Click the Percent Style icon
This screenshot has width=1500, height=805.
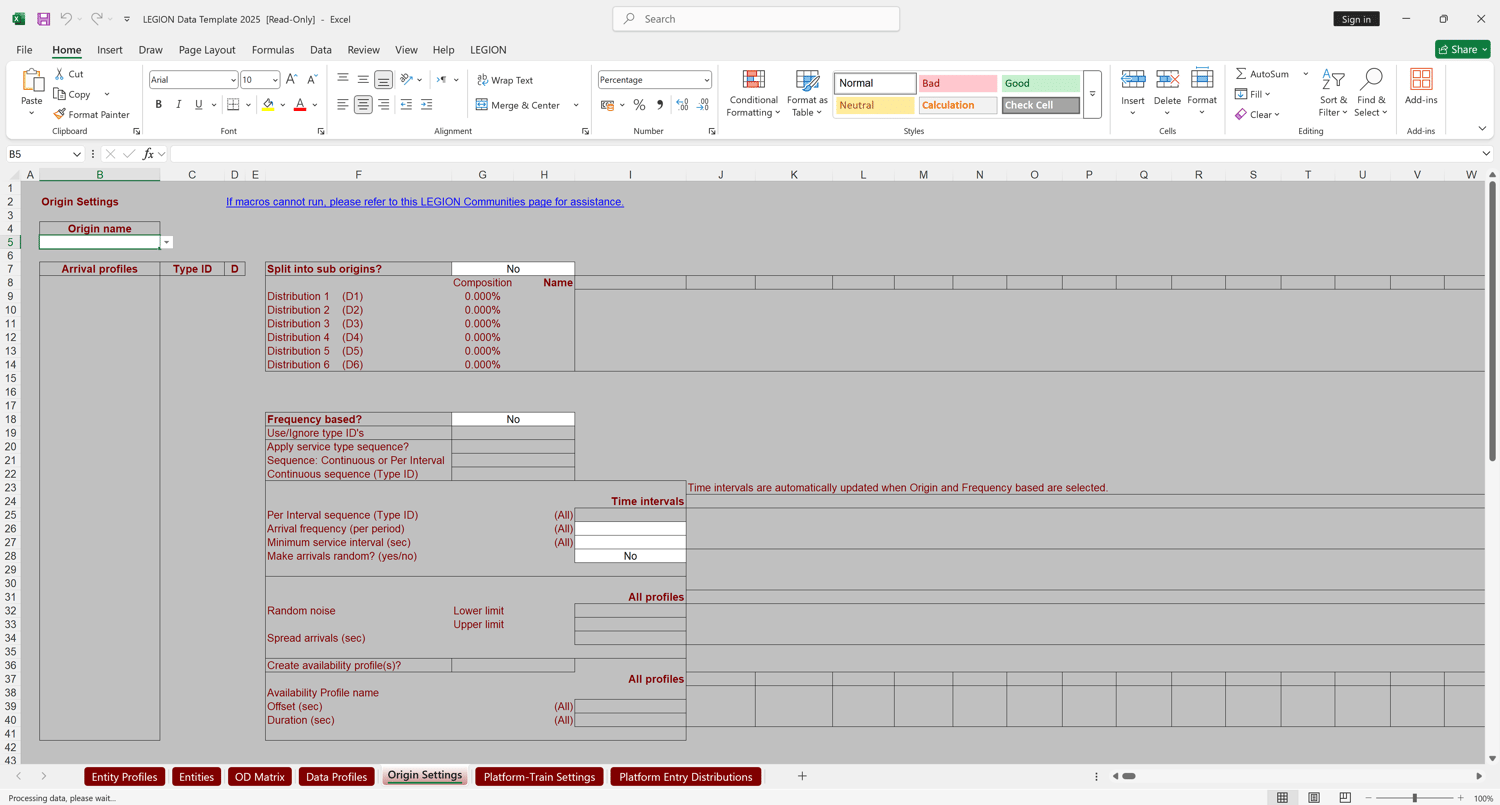pos(639,105)
